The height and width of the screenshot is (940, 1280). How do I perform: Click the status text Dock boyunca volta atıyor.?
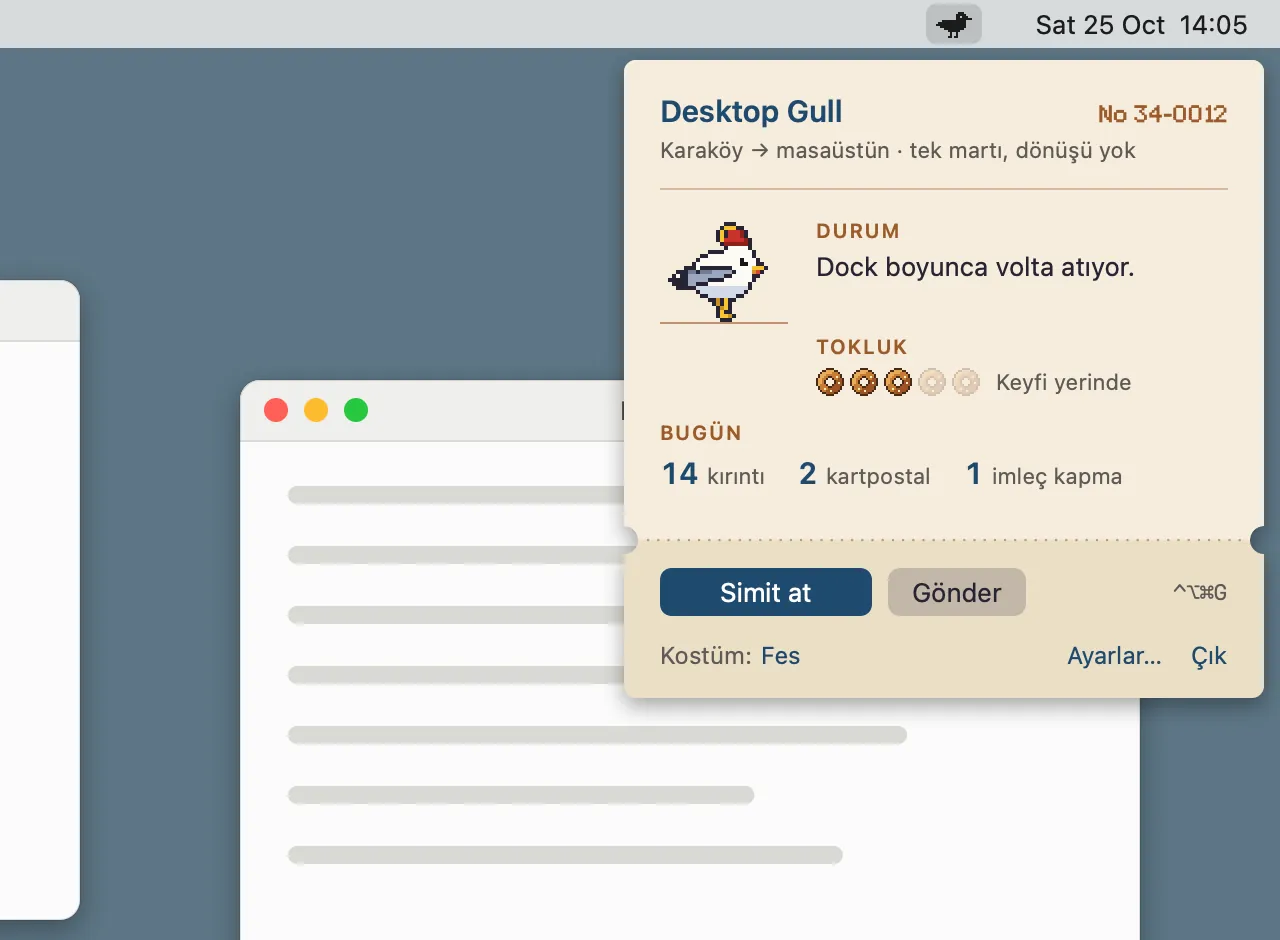[x=975, y=267]
